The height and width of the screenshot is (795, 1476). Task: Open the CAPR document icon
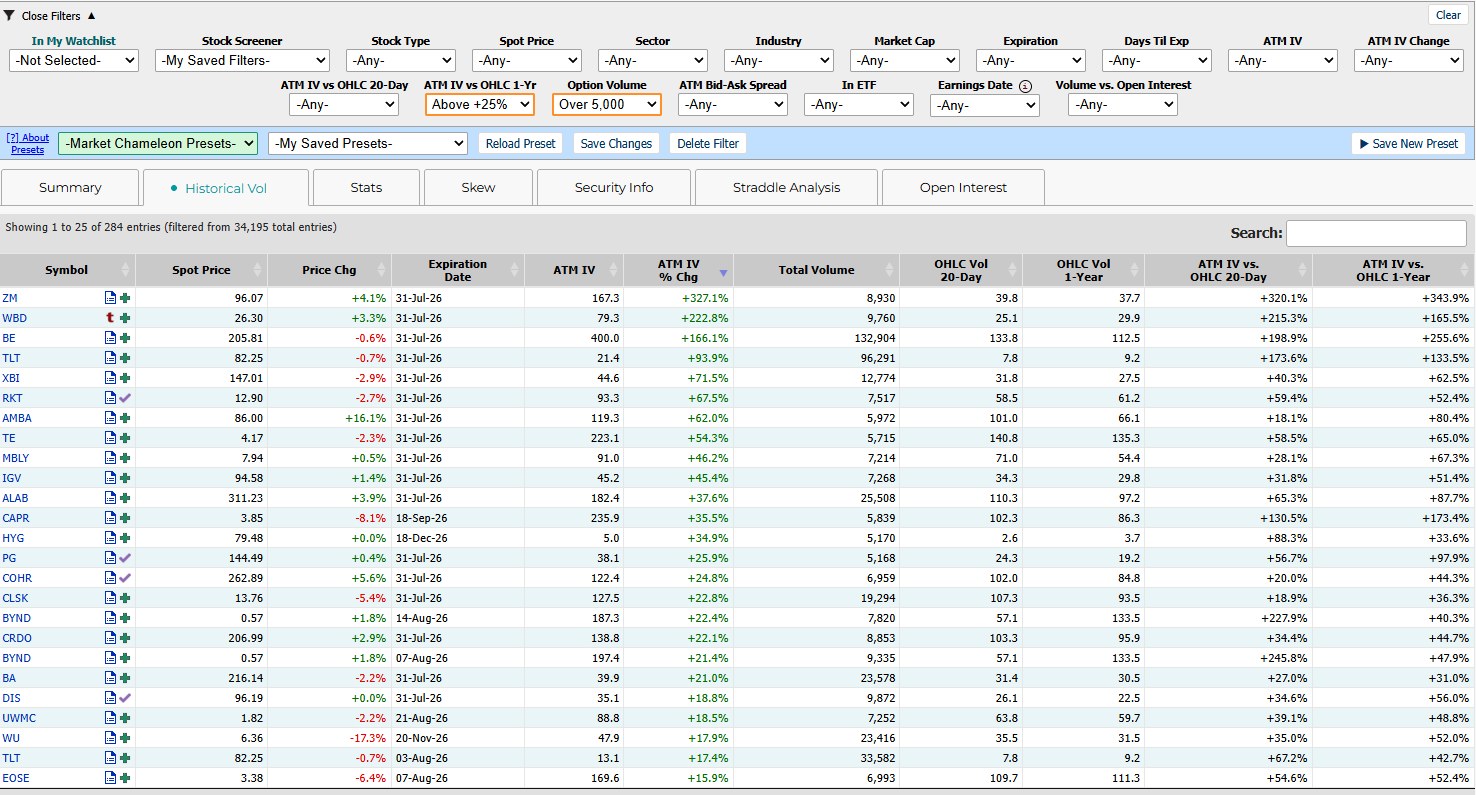coord(110,518)
